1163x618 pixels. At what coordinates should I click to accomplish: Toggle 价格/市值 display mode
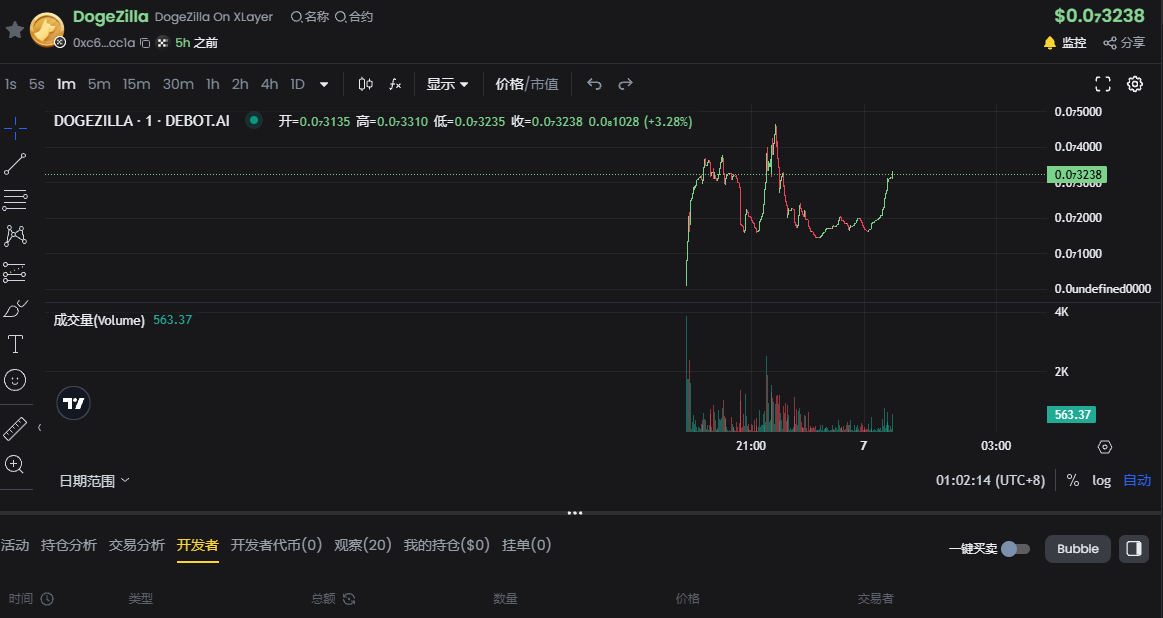[527, 84]
